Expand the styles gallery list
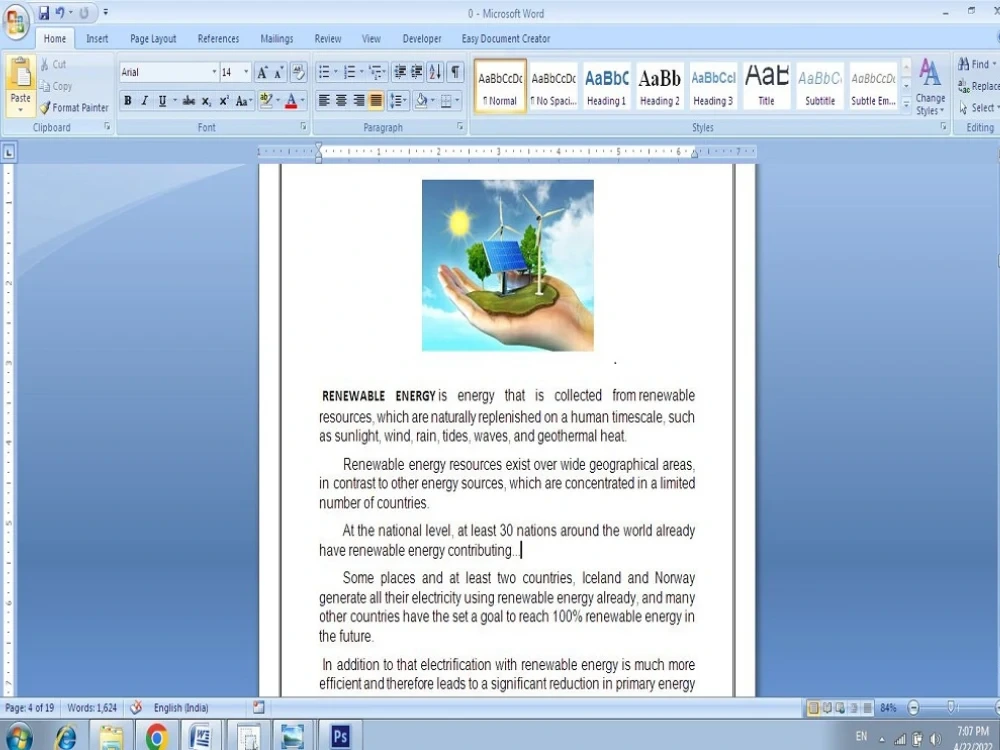 click(906, 104)
